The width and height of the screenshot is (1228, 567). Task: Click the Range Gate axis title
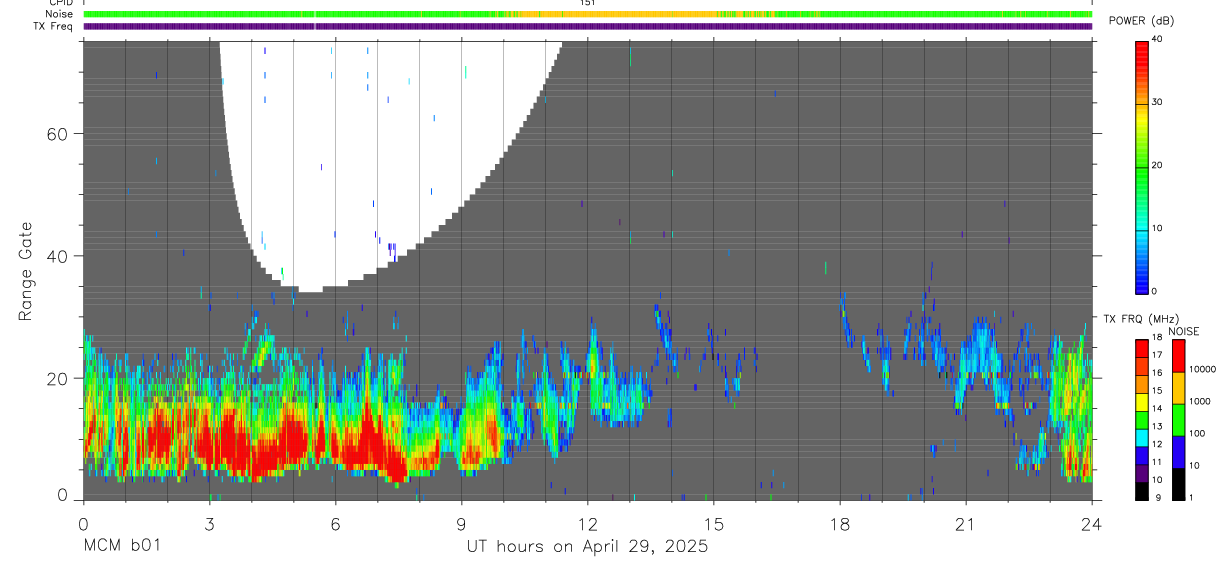pos(26,271)
